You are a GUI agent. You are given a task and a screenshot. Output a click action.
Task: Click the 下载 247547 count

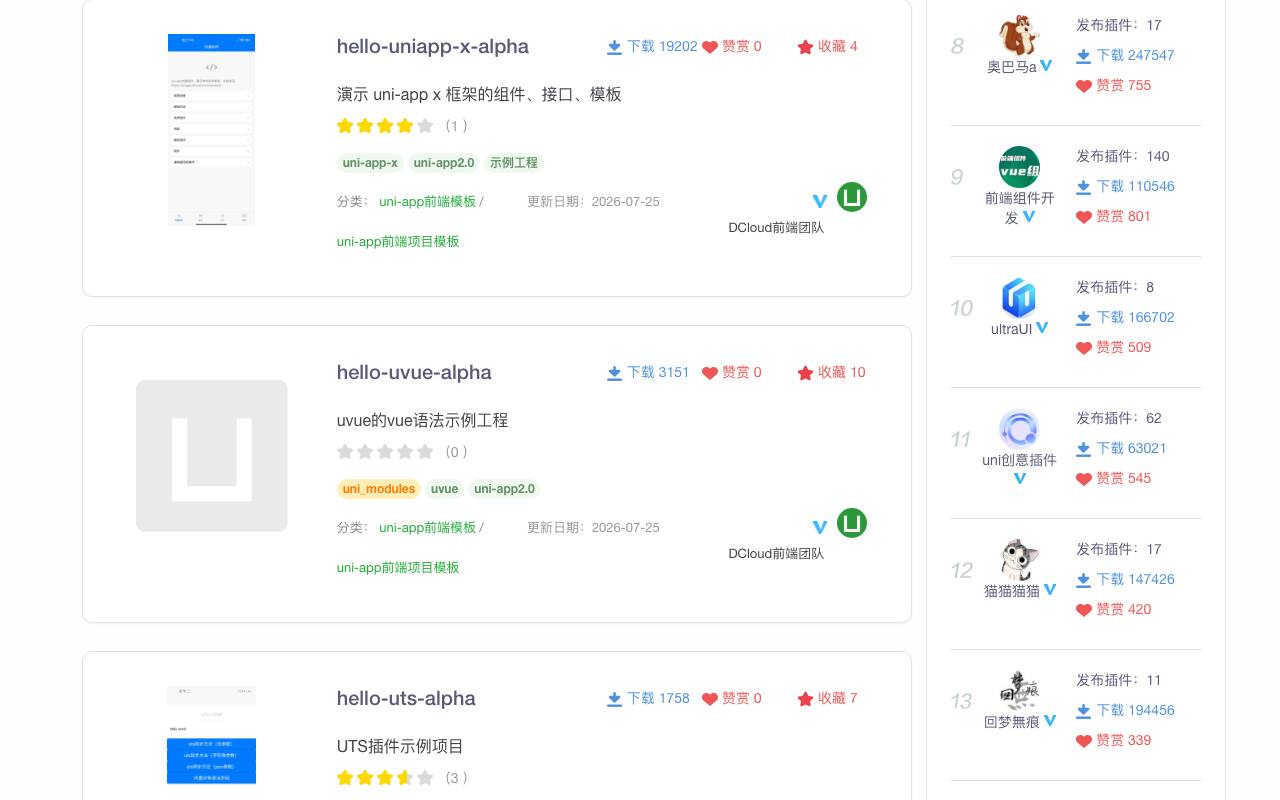(1135, 55)
